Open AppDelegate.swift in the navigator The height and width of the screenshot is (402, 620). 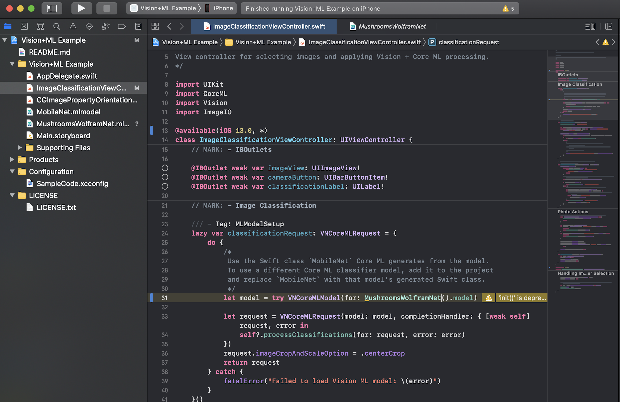click(68, 76)
